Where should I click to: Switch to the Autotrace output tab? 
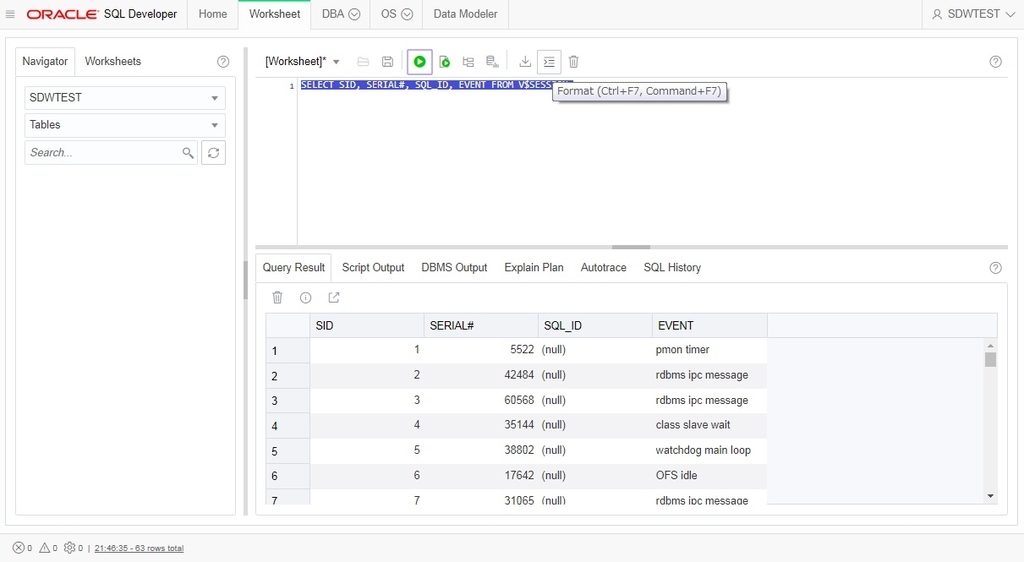pos(603,268)
